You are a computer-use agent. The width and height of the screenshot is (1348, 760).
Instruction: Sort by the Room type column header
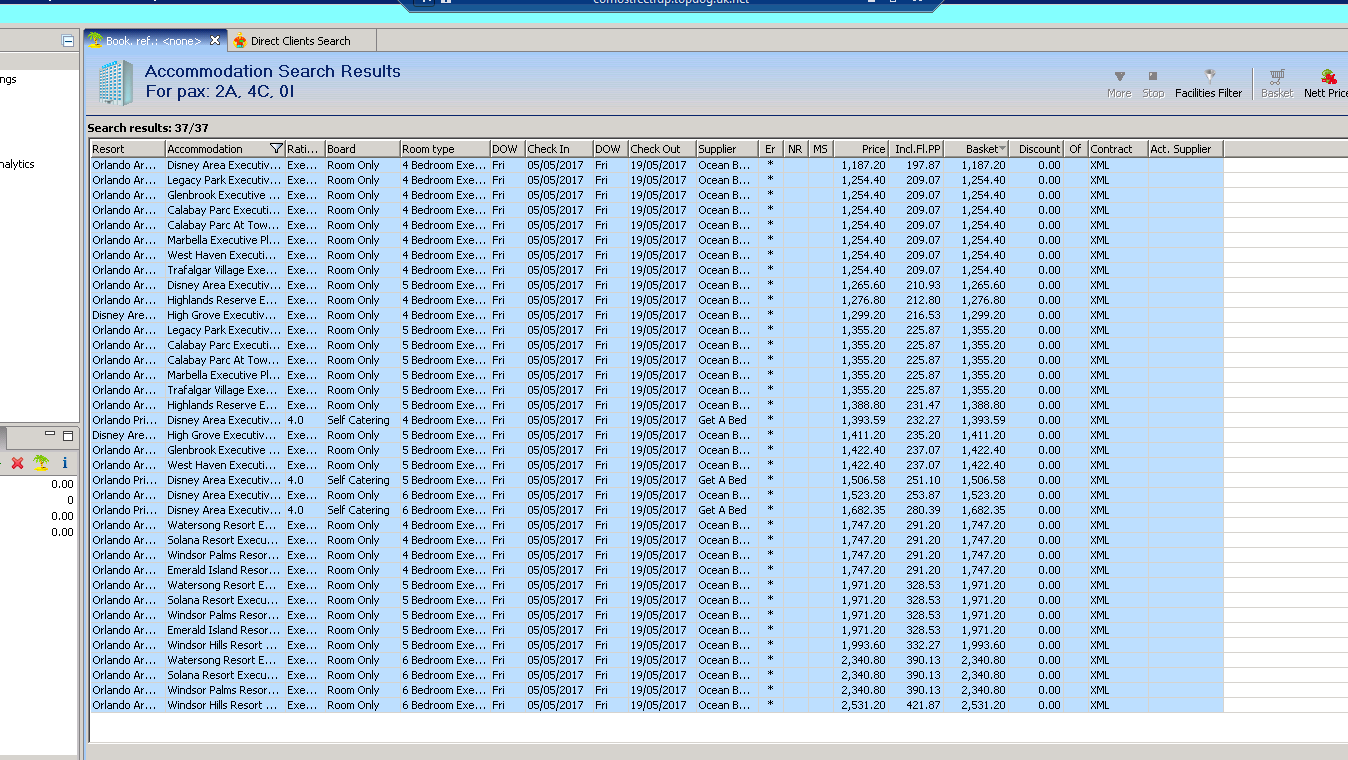point(445,149)
